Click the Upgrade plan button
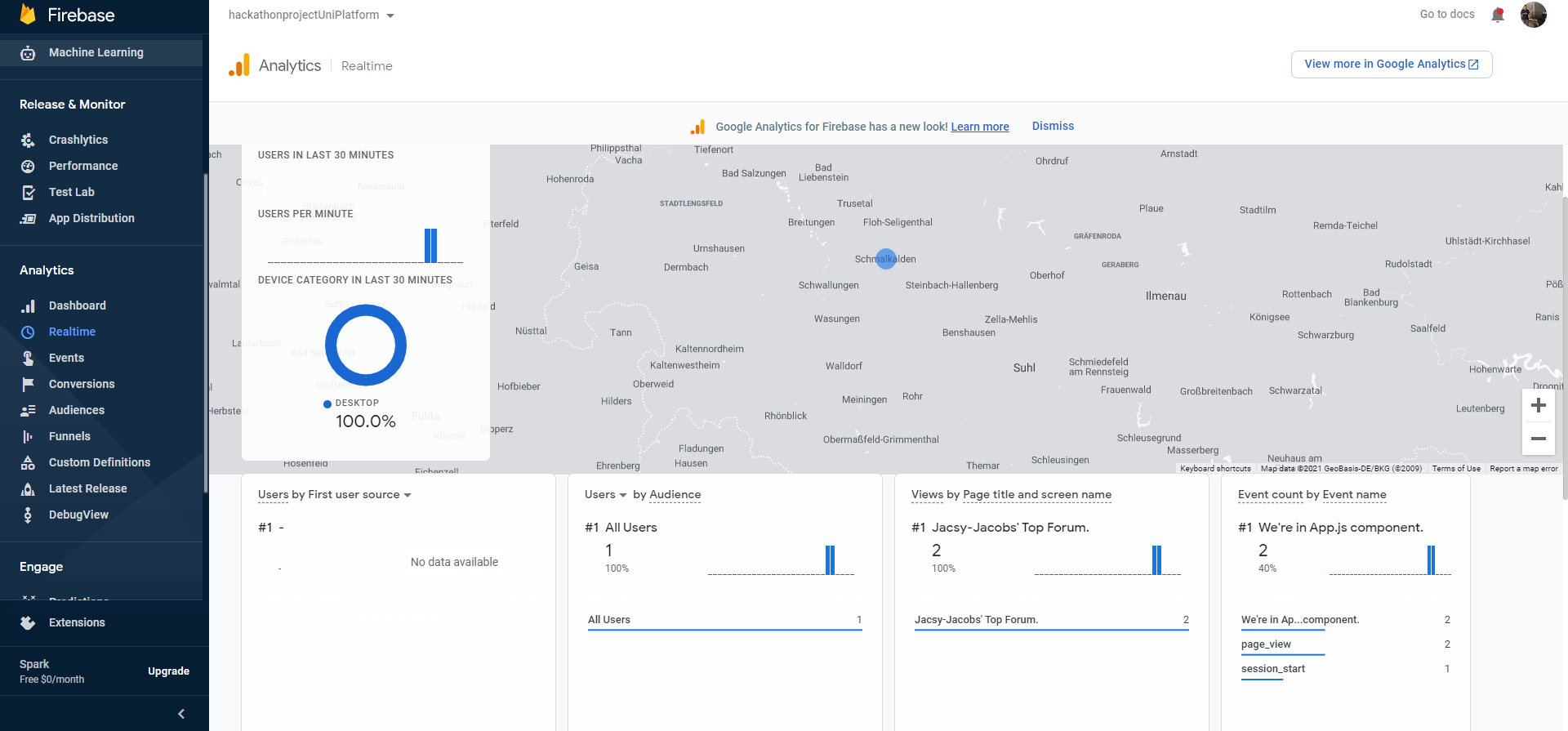This screenshot has height=731, width=1568. [x=168, y=671]
